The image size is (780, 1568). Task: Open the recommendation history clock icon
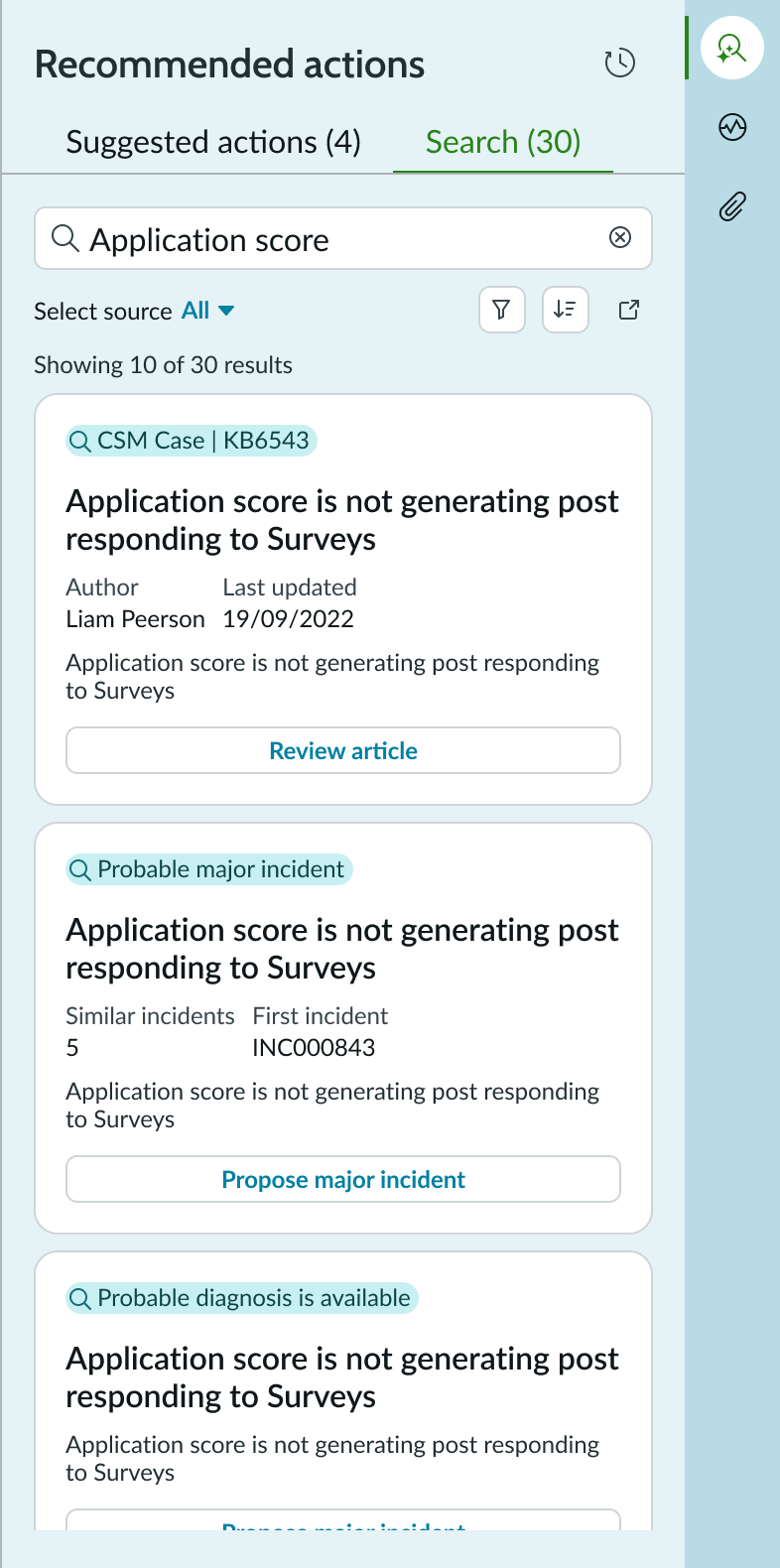[x=620, y=63]
